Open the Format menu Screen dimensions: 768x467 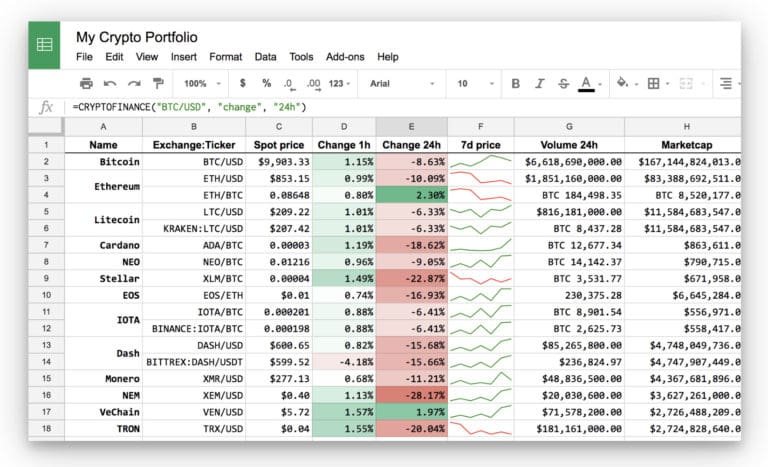pyautogui.click(x=225, y=57)
